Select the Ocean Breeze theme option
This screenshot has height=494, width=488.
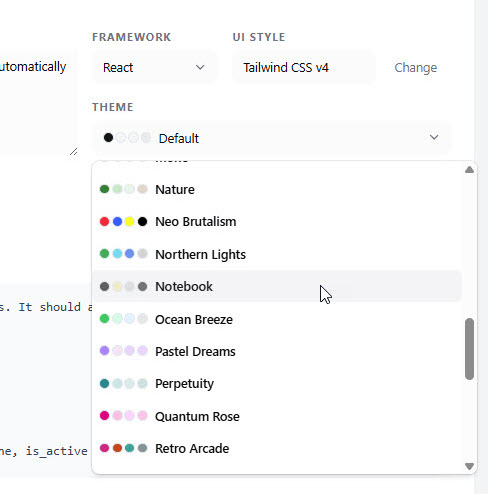pyautogui.click(x=277, y=319)
